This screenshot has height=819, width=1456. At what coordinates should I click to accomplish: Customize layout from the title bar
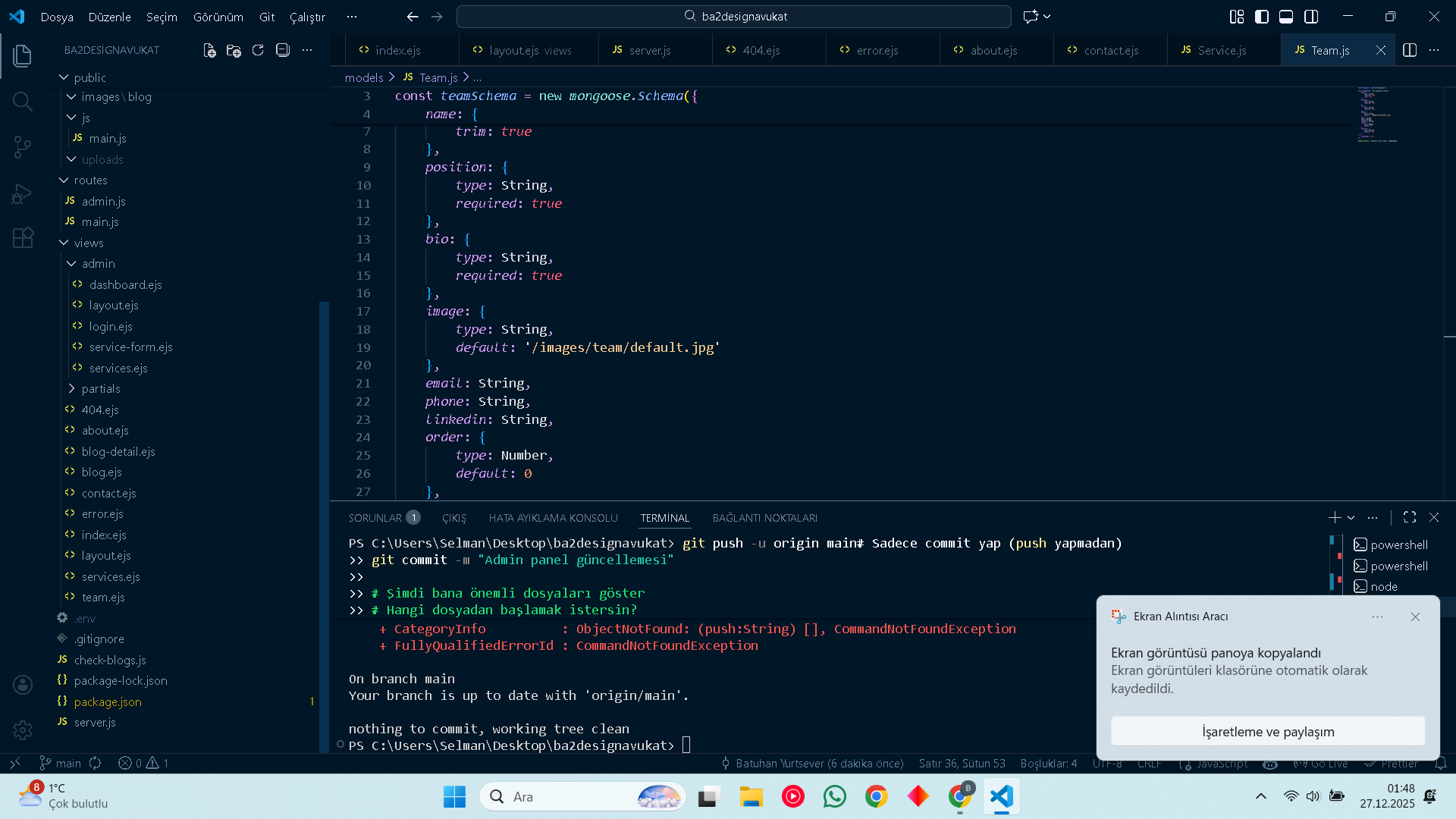coord(1237,16)
